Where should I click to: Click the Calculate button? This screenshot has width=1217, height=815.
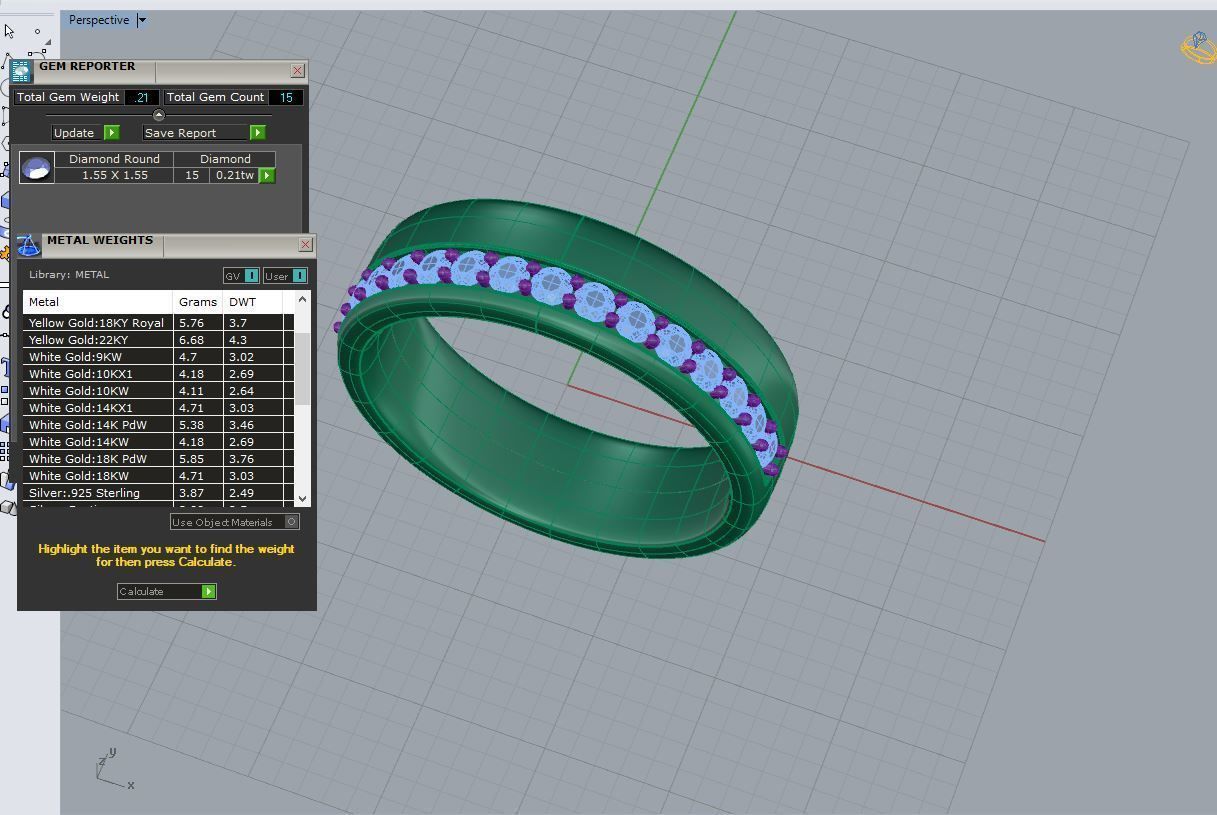click(166, 591)
